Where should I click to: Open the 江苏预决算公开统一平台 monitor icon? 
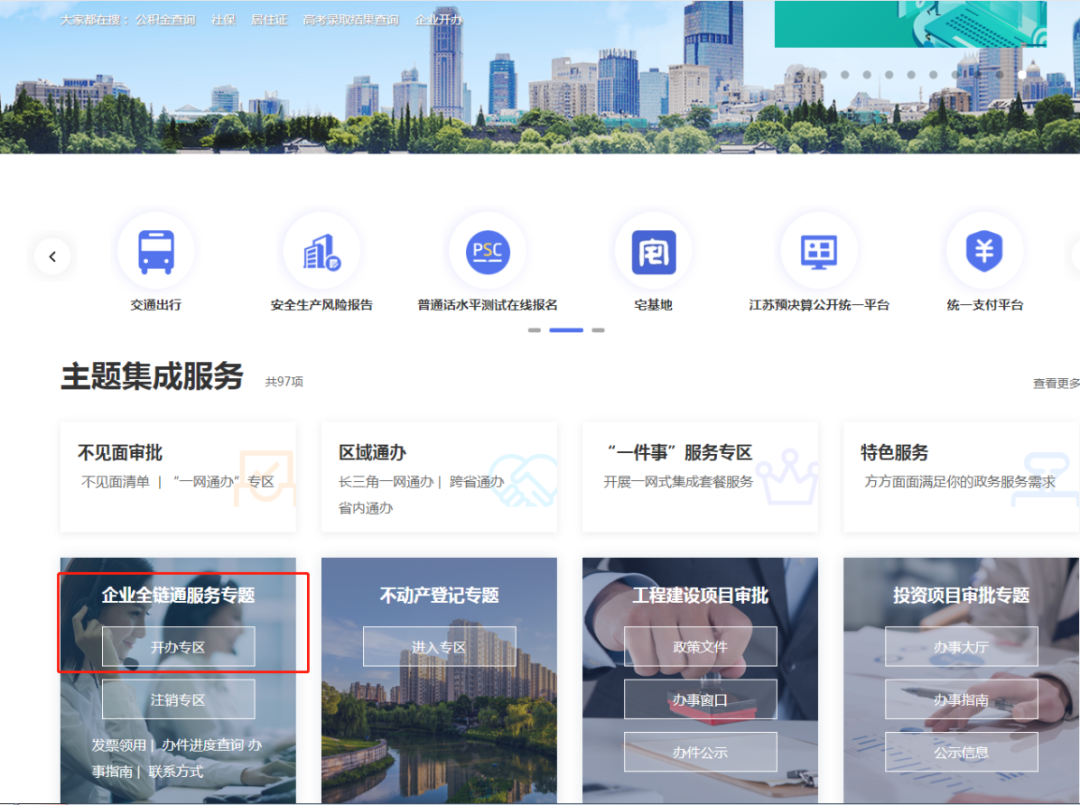(x=818, y=252)
